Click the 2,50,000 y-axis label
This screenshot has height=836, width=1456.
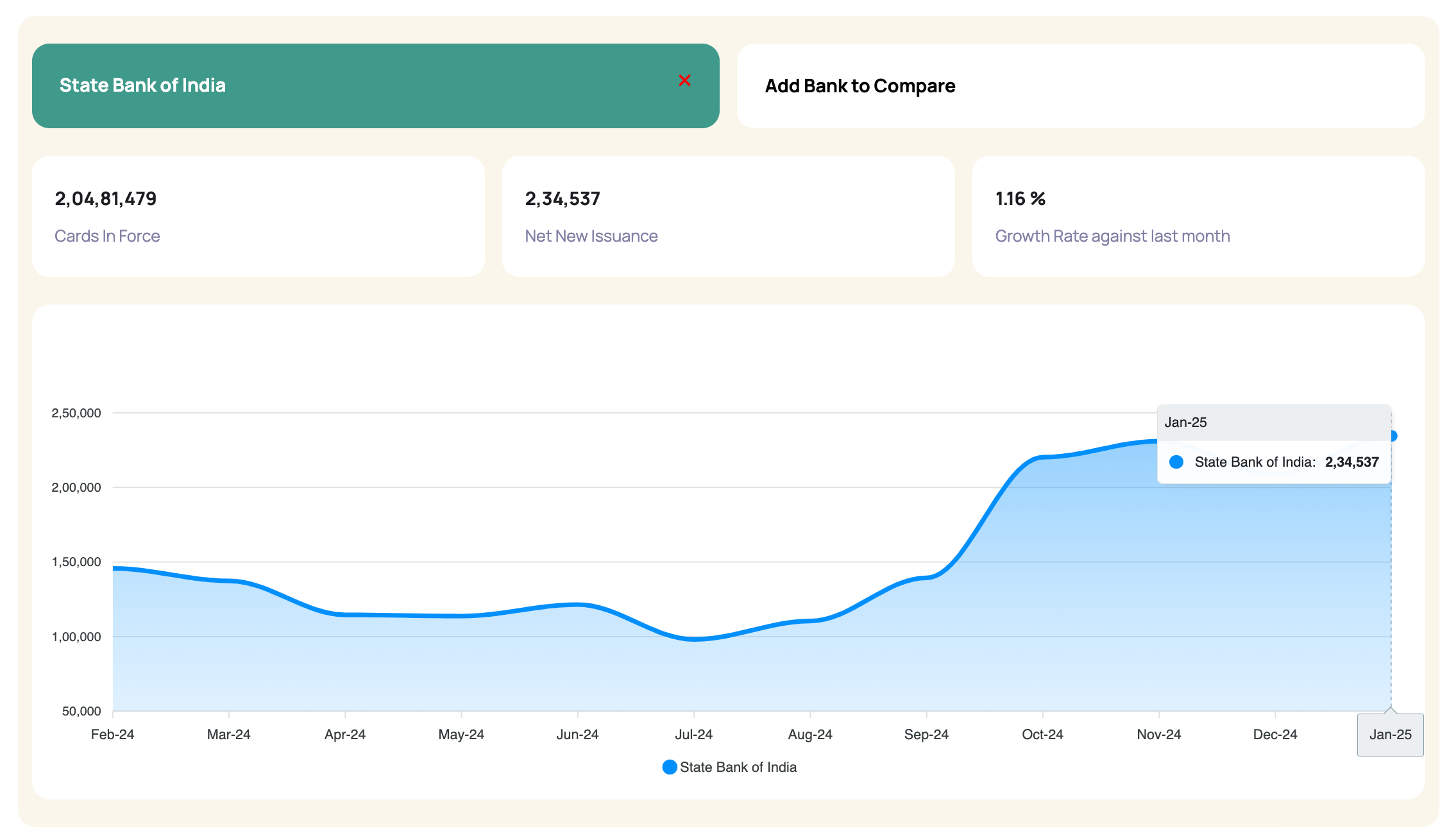[76, 413]
